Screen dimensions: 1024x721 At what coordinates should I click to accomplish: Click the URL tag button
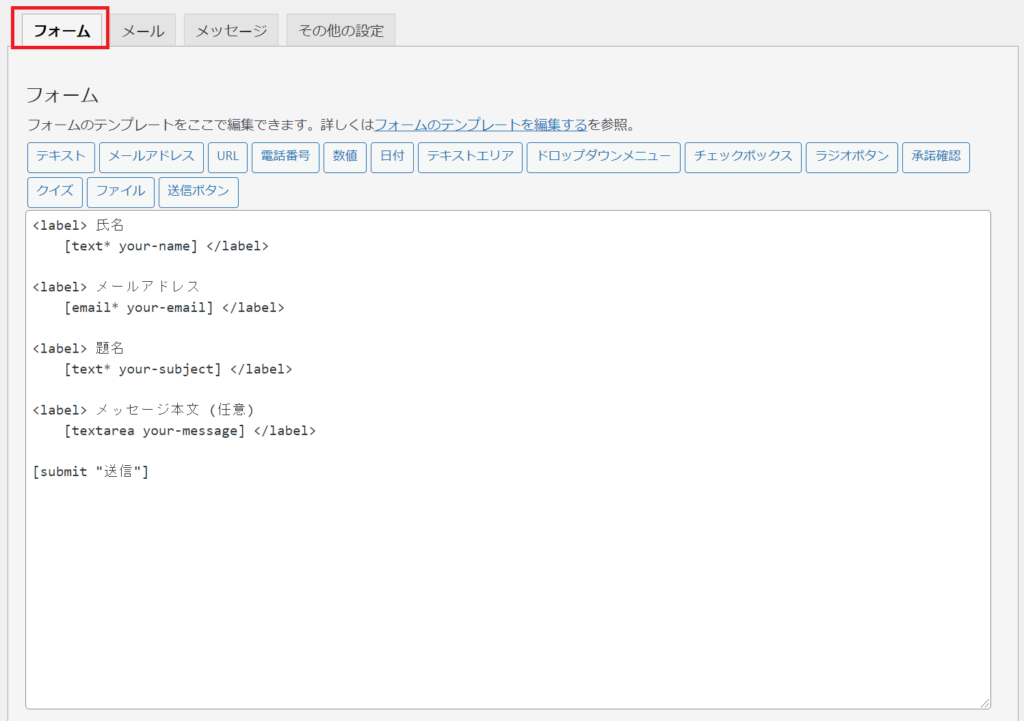(x=227, y=157)
